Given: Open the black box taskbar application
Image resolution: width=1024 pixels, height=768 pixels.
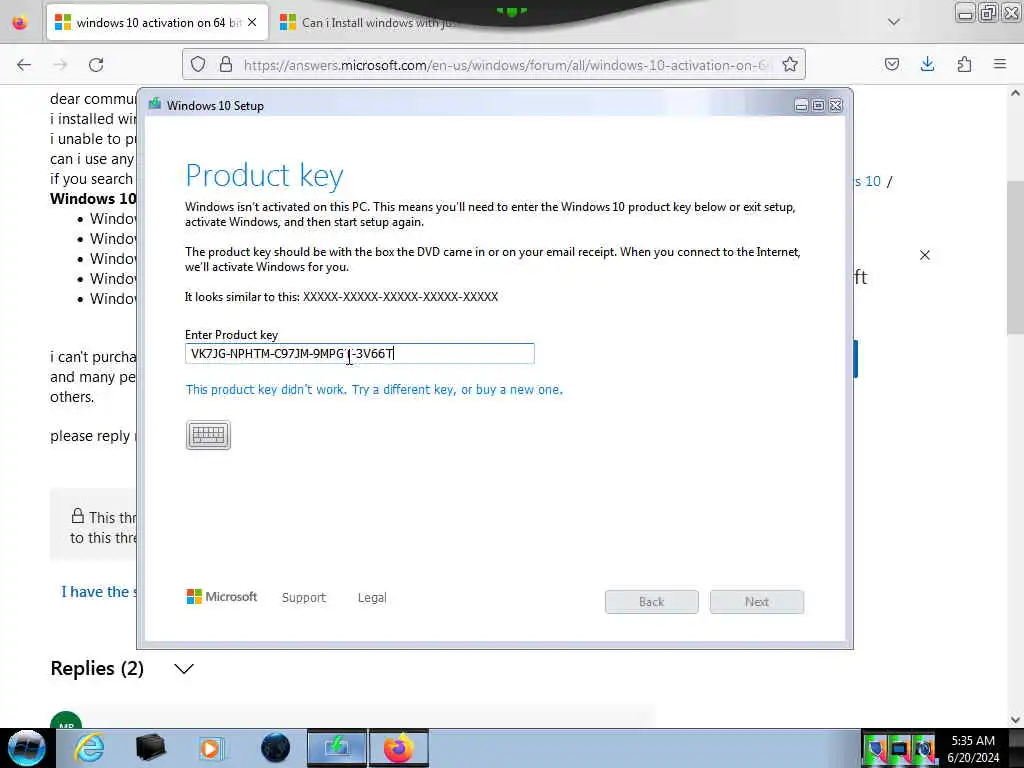Looking at the screenshot, I should click(x=151, y=748).
